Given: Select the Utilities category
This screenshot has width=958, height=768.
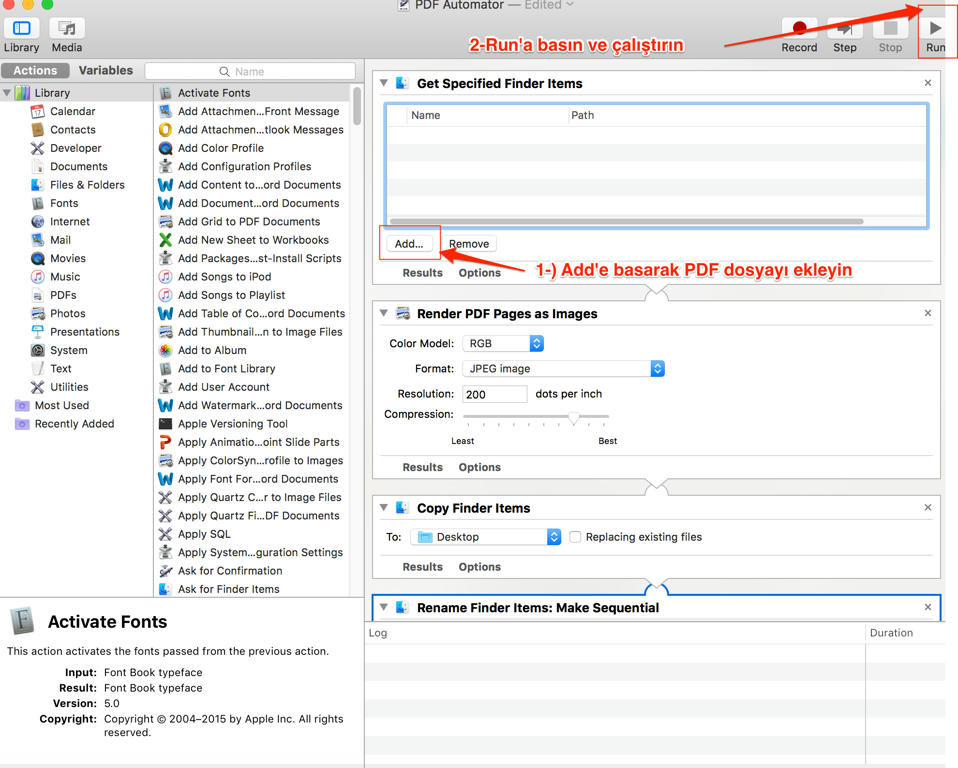Looking at the screenshot, I should (69, 387).
